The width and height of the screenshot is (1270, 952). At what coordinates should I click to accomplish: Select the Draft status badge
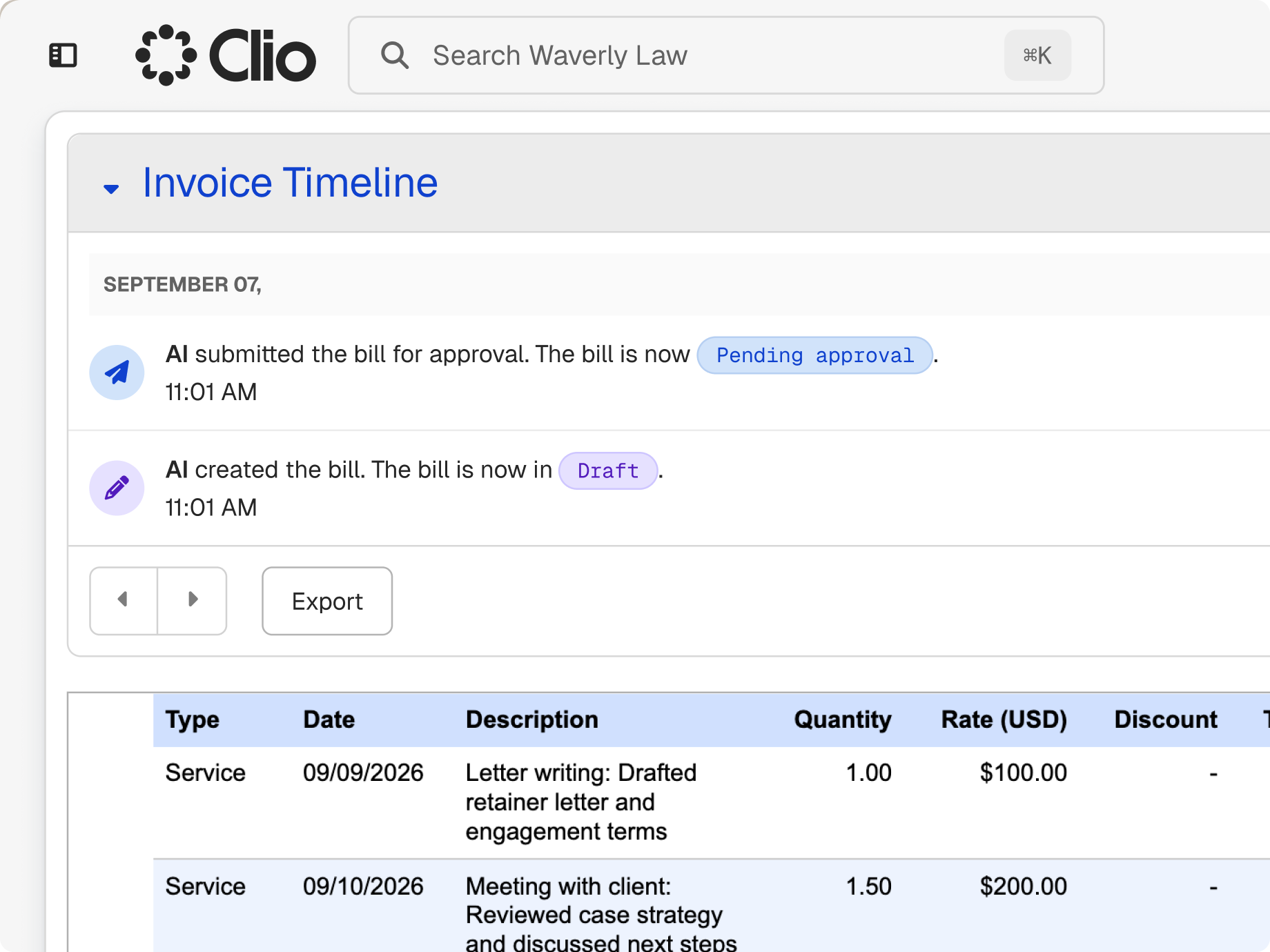(608, 471)
